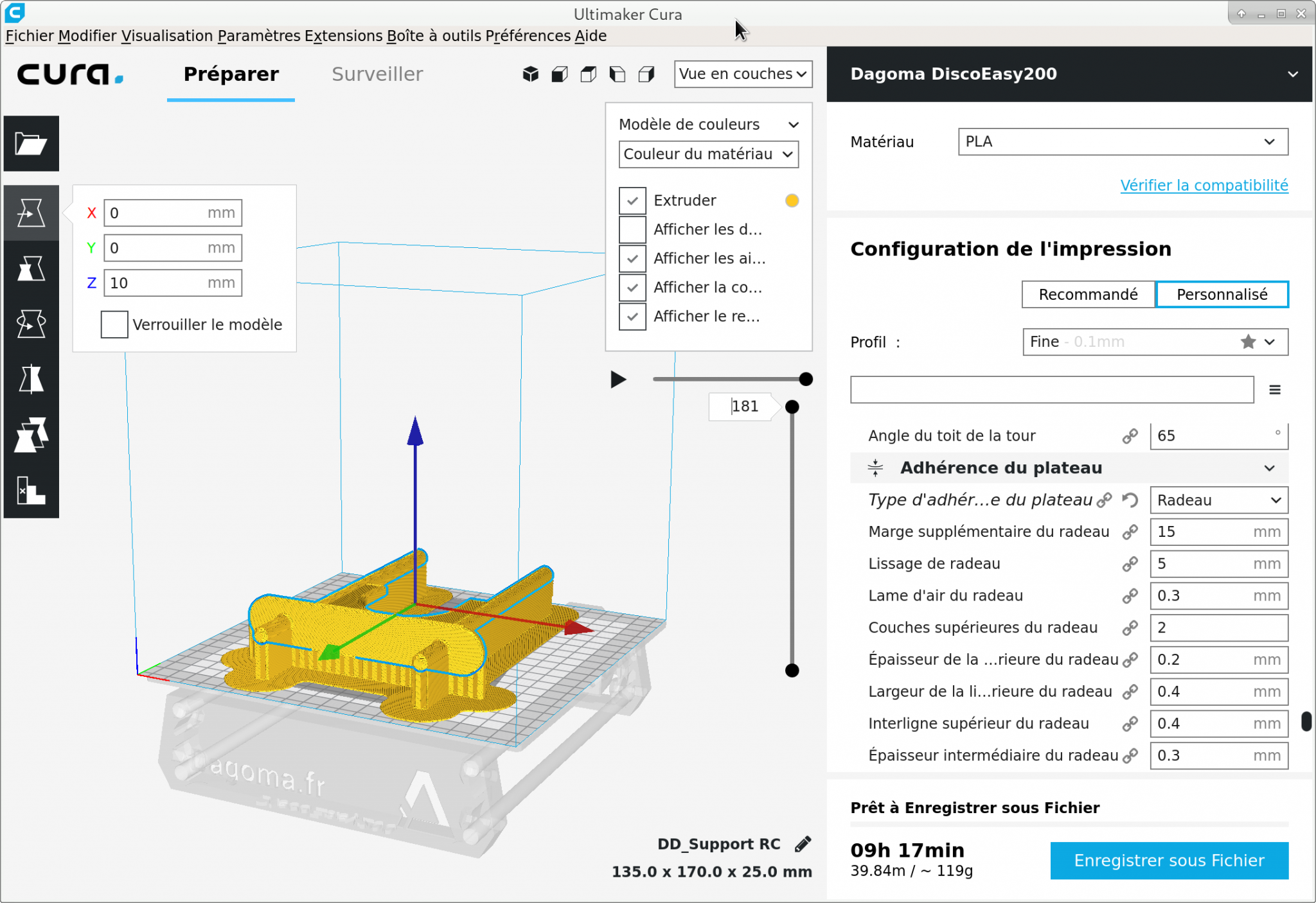Open the Paramètres menu
The height and width of the screenshot is (903, 1316).
tap(259, 35)
